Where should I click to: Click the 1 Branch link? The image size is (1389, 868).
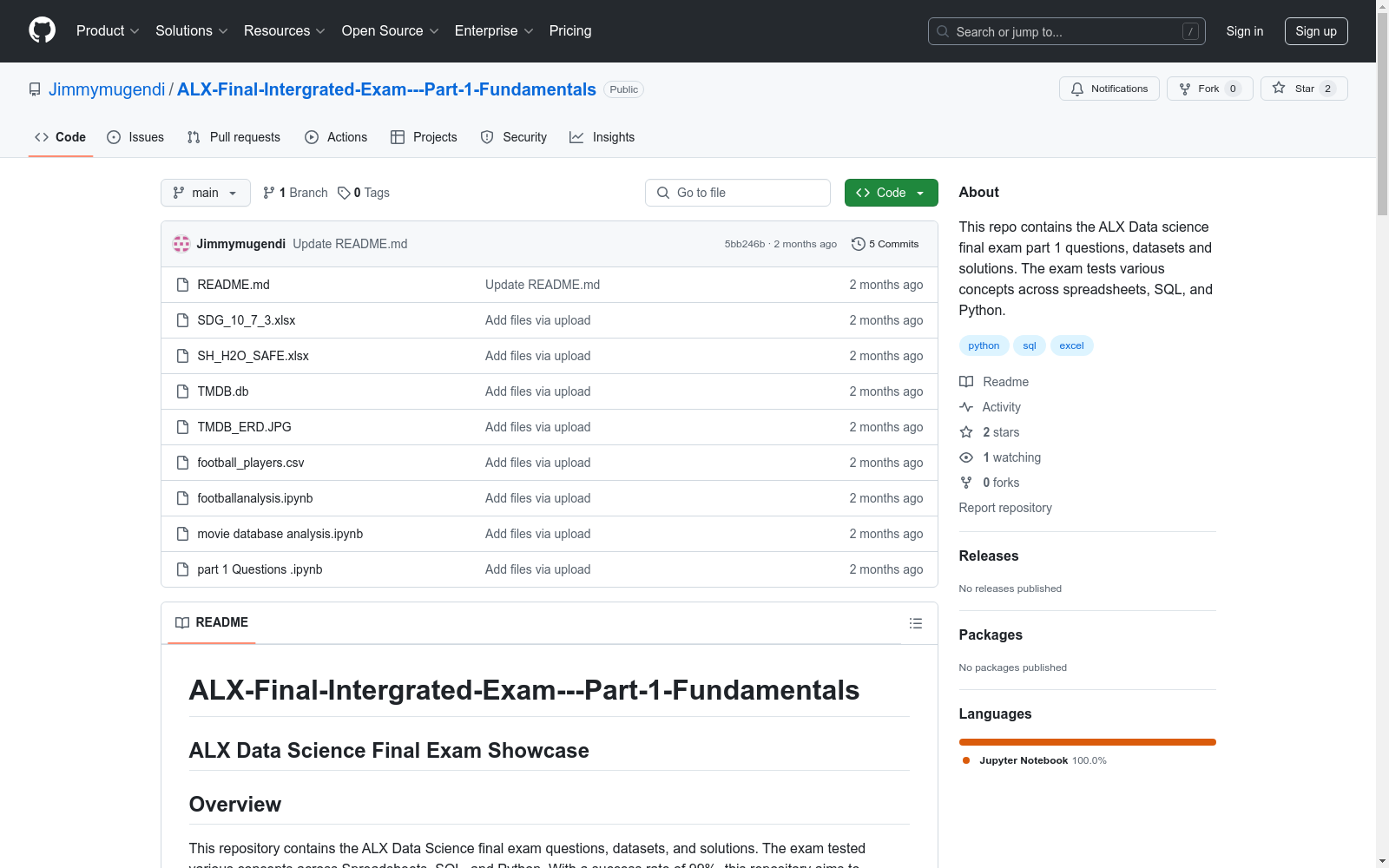pos(296,193)
